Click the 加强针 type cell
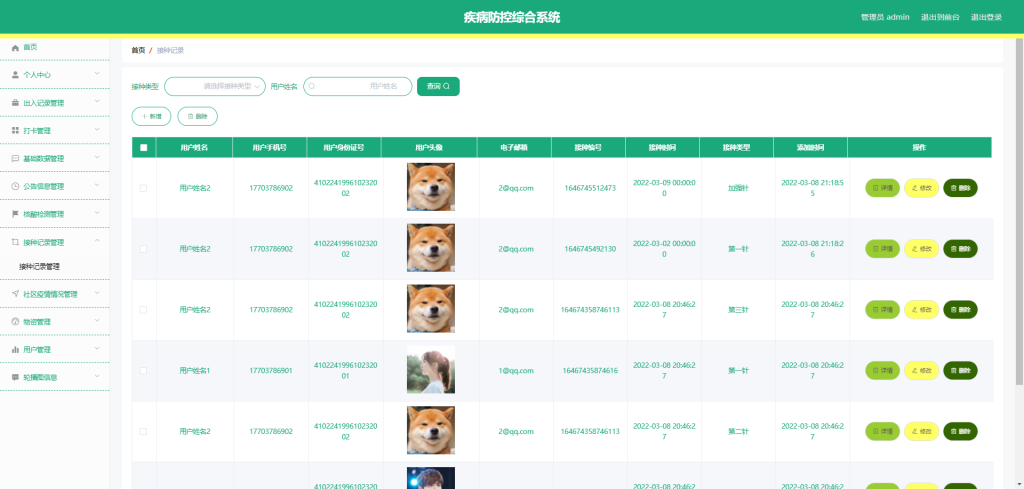Viewport: 1024px width, 489px height. point(738,188)
